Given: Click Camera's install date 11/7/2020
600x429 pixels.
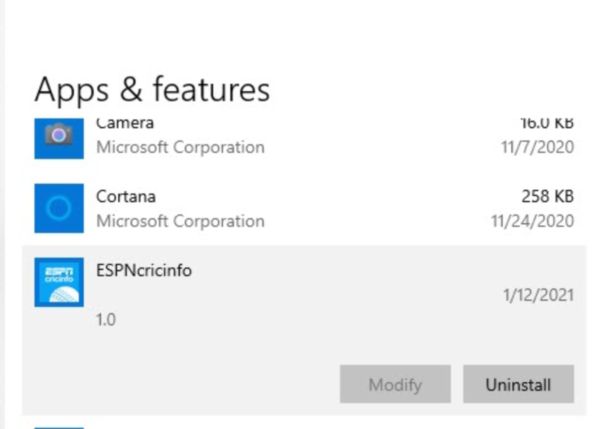Looking at the screenshot, I should coord(536,147).
